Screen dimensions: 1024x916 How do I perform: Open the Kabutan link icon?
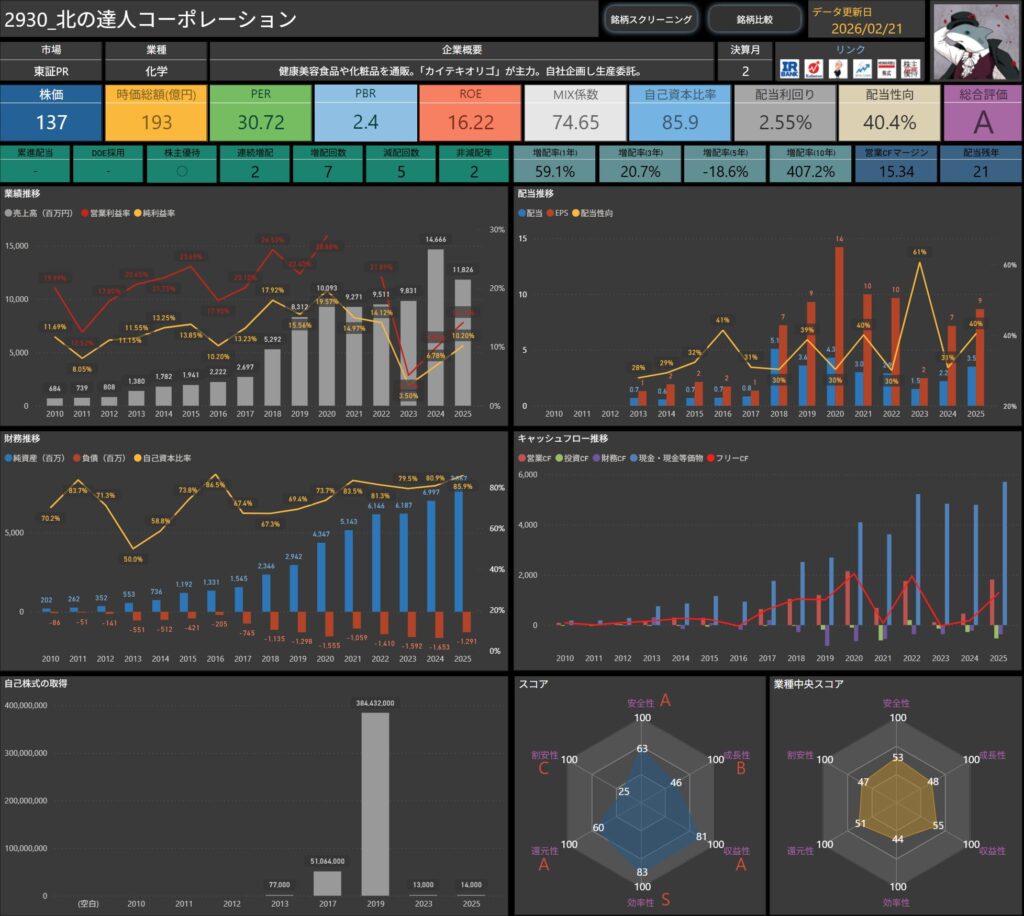815,68
